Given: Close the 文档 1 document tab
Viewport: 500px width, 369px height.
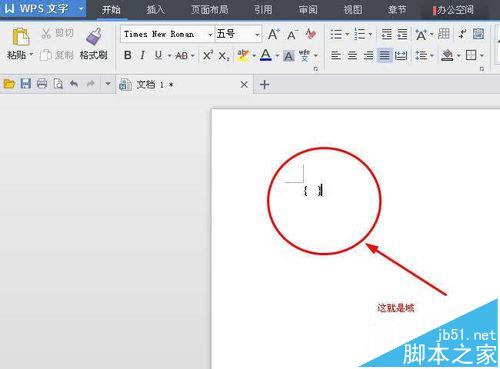Looking at the screenshot, I should click(244, 85).
